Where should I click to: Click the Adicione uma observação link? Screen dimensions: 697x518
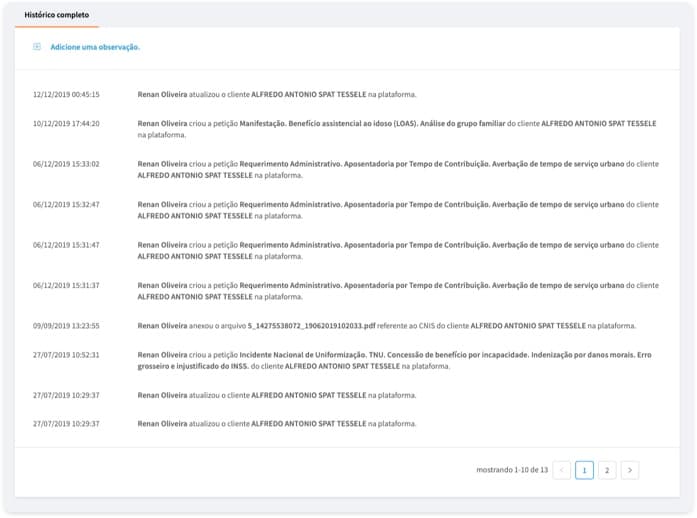point(95,47)
